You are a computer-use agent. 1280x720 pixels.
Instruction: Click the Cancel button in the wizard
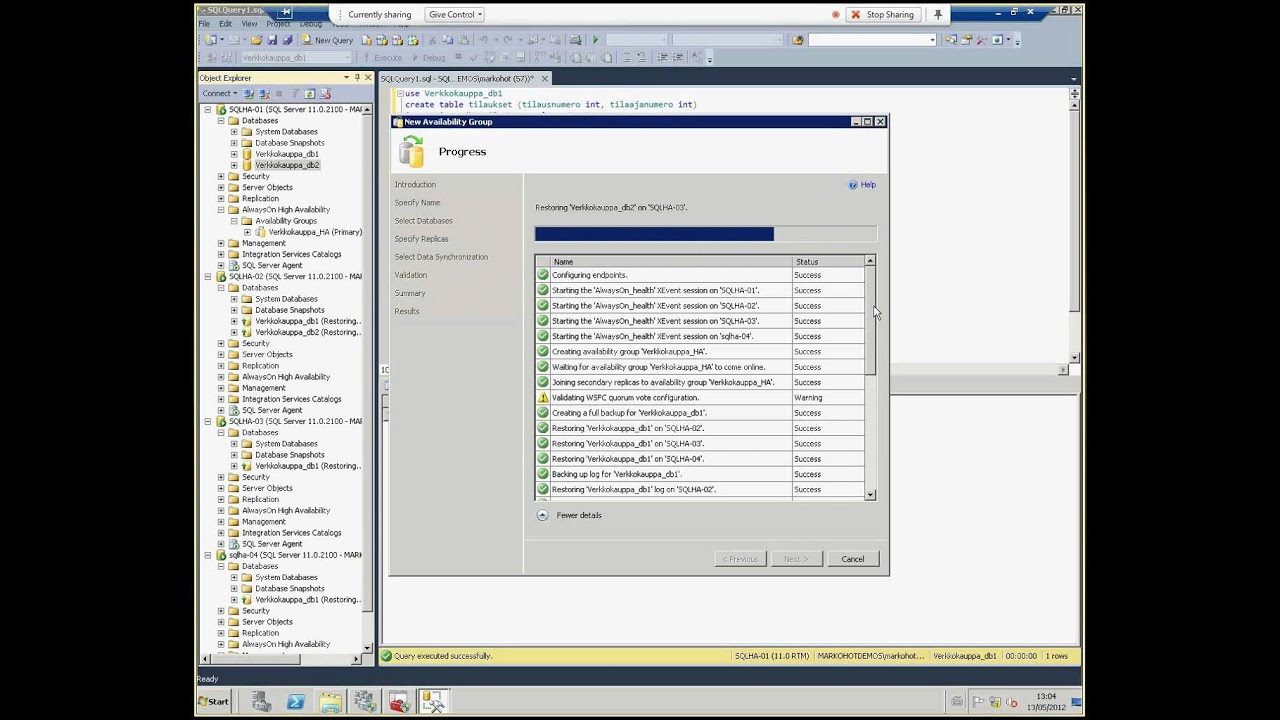(x=853, y=559)
